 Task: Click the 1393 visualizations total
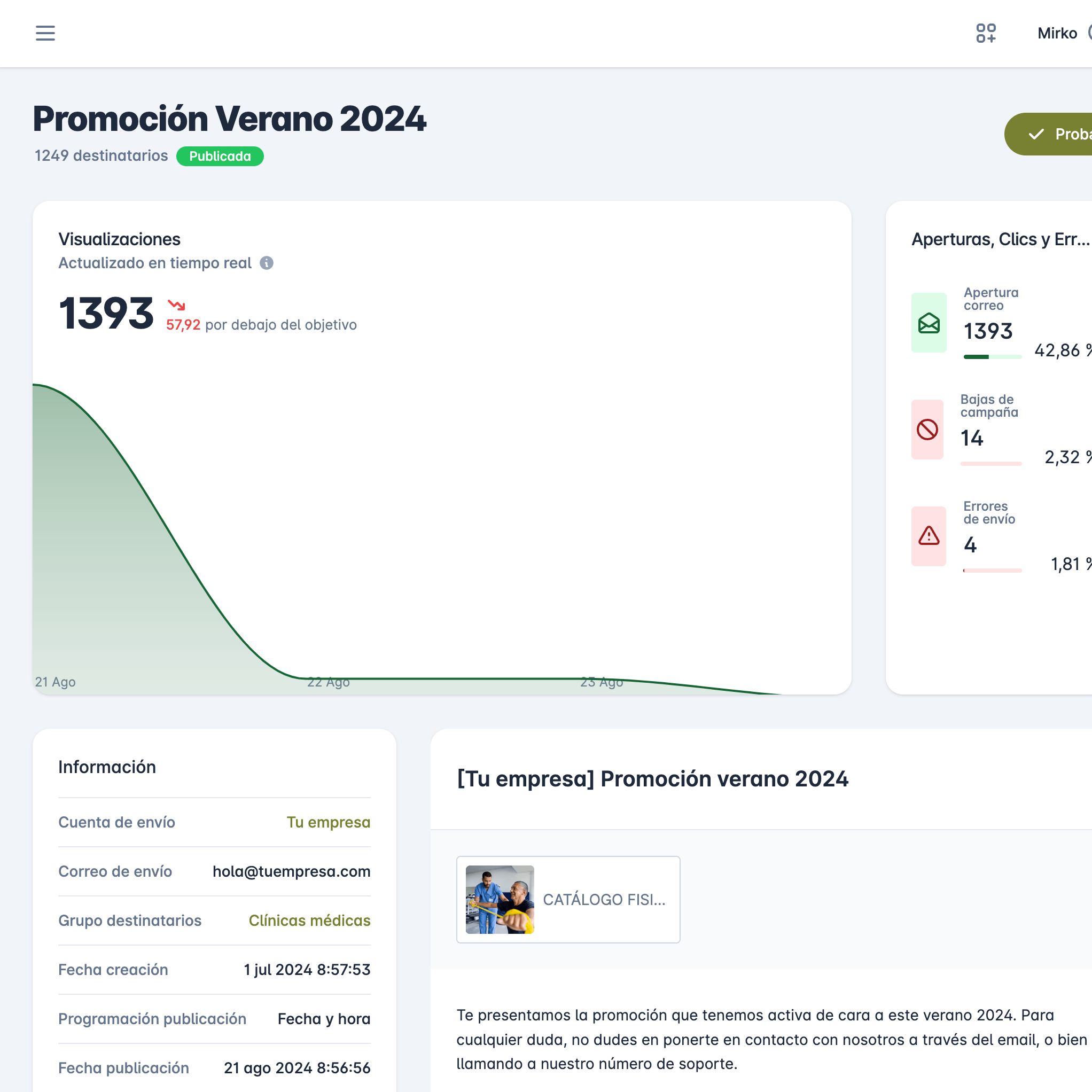[106, 313]
